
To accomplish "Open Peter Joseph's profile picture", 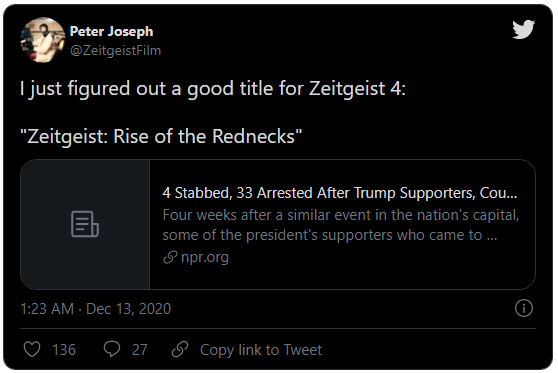I will (x=43, y=40).
